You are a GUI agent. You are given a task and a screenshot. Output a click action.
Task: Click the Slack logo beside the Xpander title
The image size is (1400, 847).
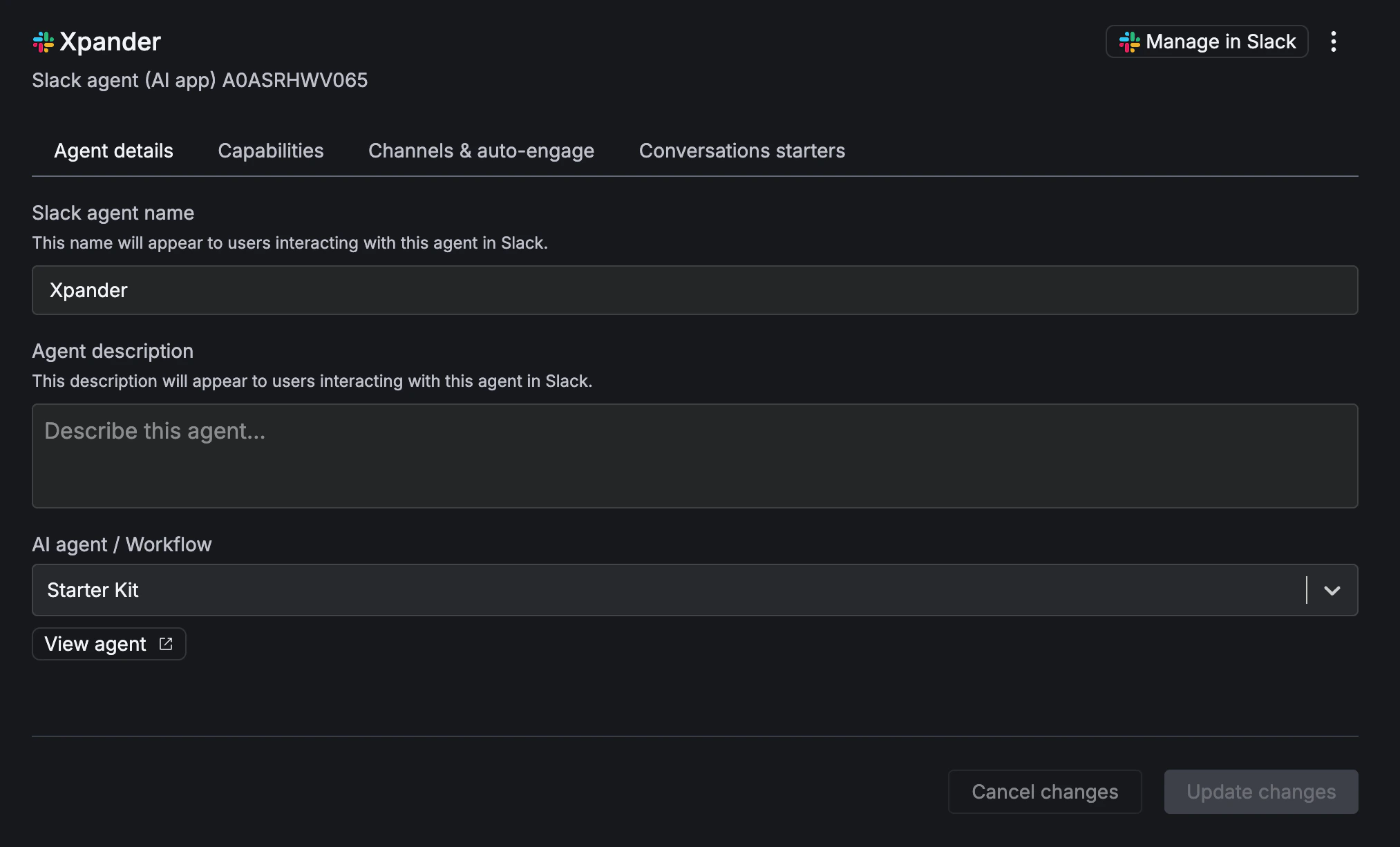tap(43, 41)
